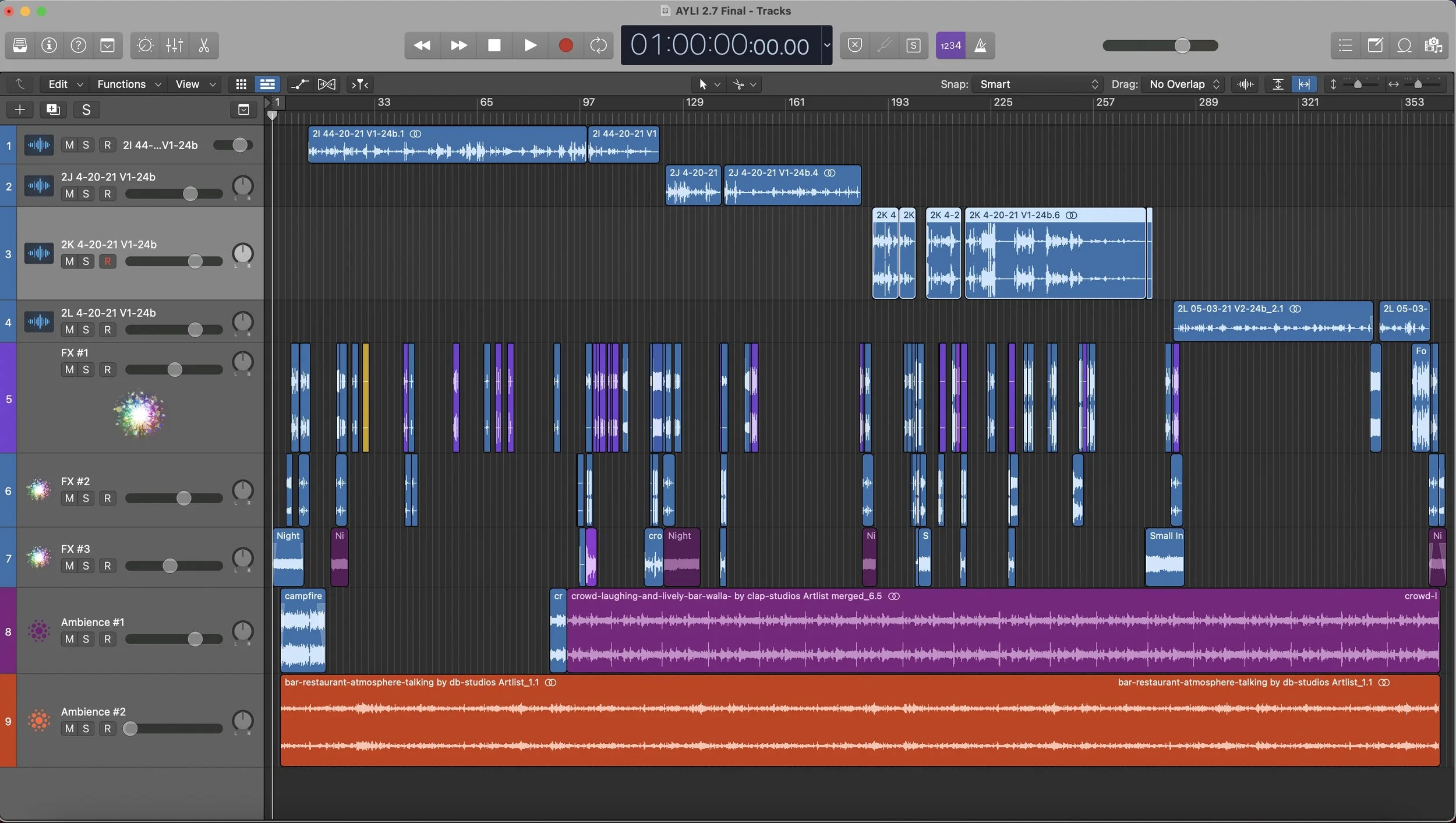This screenshot has width=1456, height=823.
Task: Open the Mixer from the toolbar
Action: (x=174, y=45)
